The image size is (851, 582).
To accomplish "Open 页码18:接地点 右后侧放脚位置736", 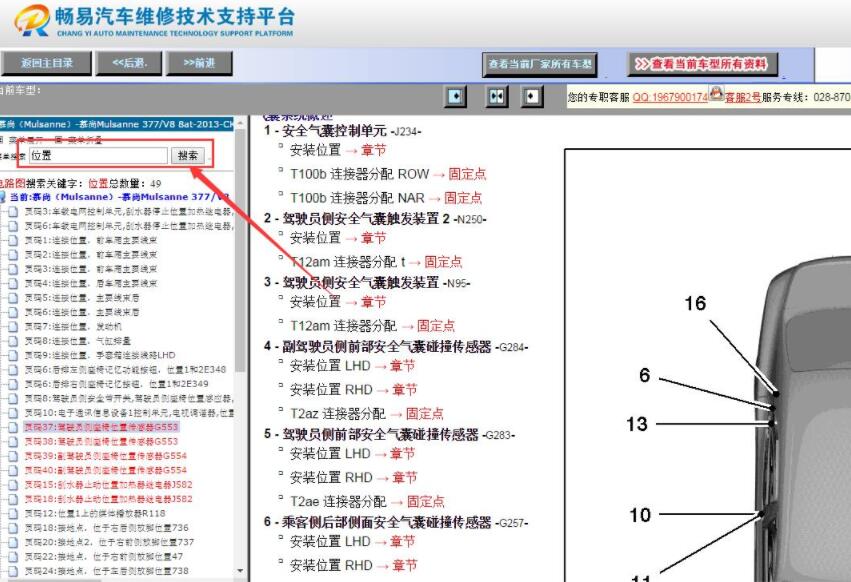I will pos(106,528).
